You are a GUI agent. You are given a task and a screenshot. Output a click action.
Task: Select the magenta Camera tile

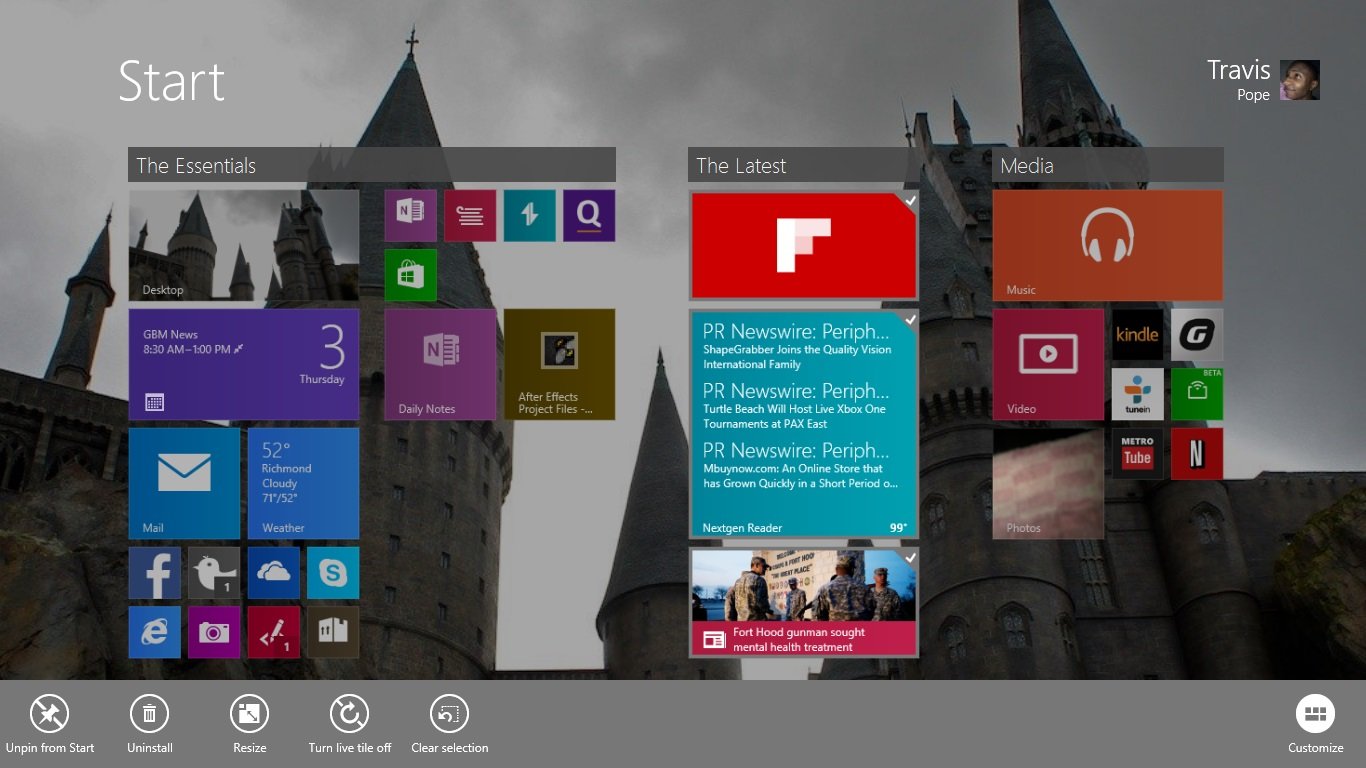coord(214,632)
